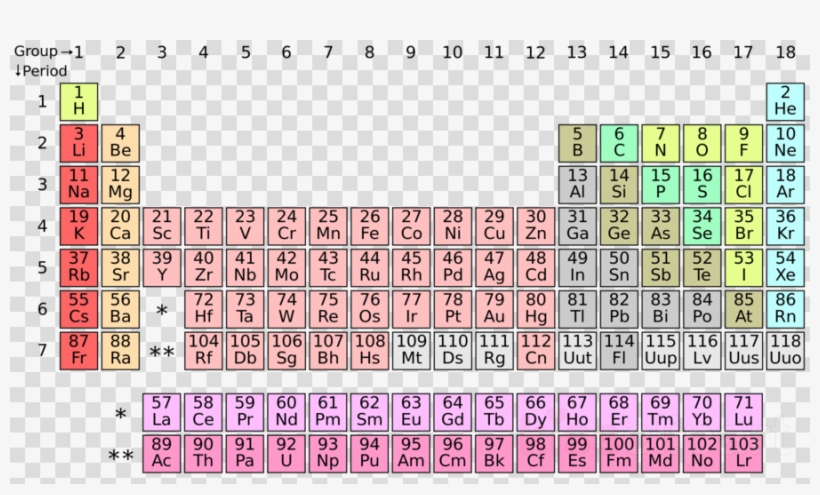The width and height of the screenshot is (820, 495).
Task: Select the Lawrencium (Lr) cell, number 103
Action: 743,453
